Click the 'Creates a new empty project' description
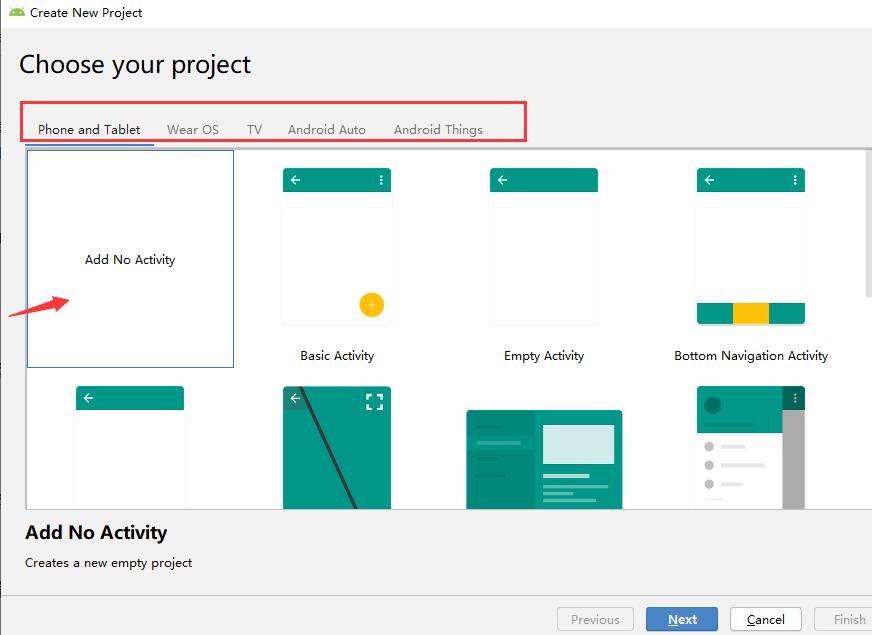Screen dimensions: 872x635 coord(108,563)
